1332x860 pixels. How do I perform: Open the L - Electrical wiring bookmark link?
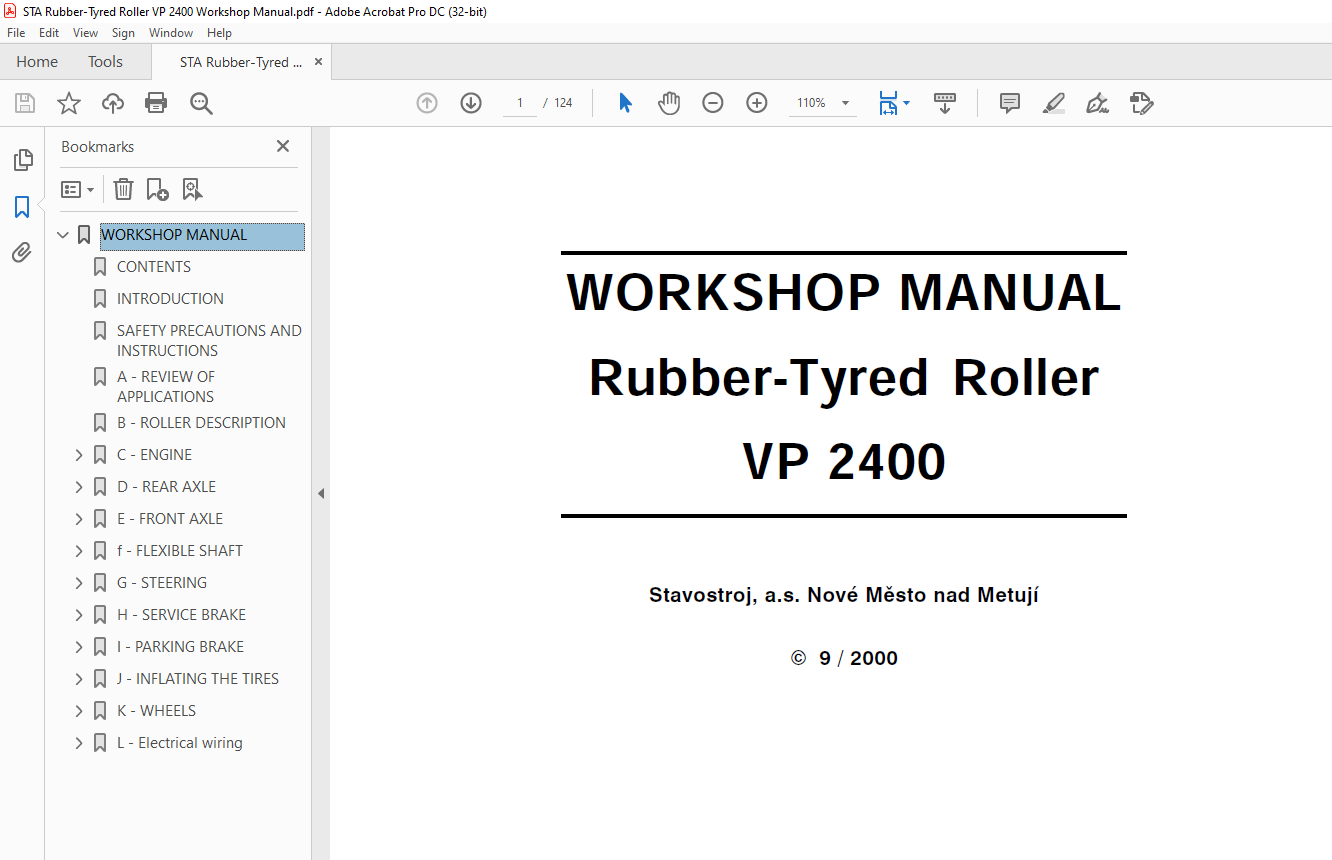coord(180,743)
